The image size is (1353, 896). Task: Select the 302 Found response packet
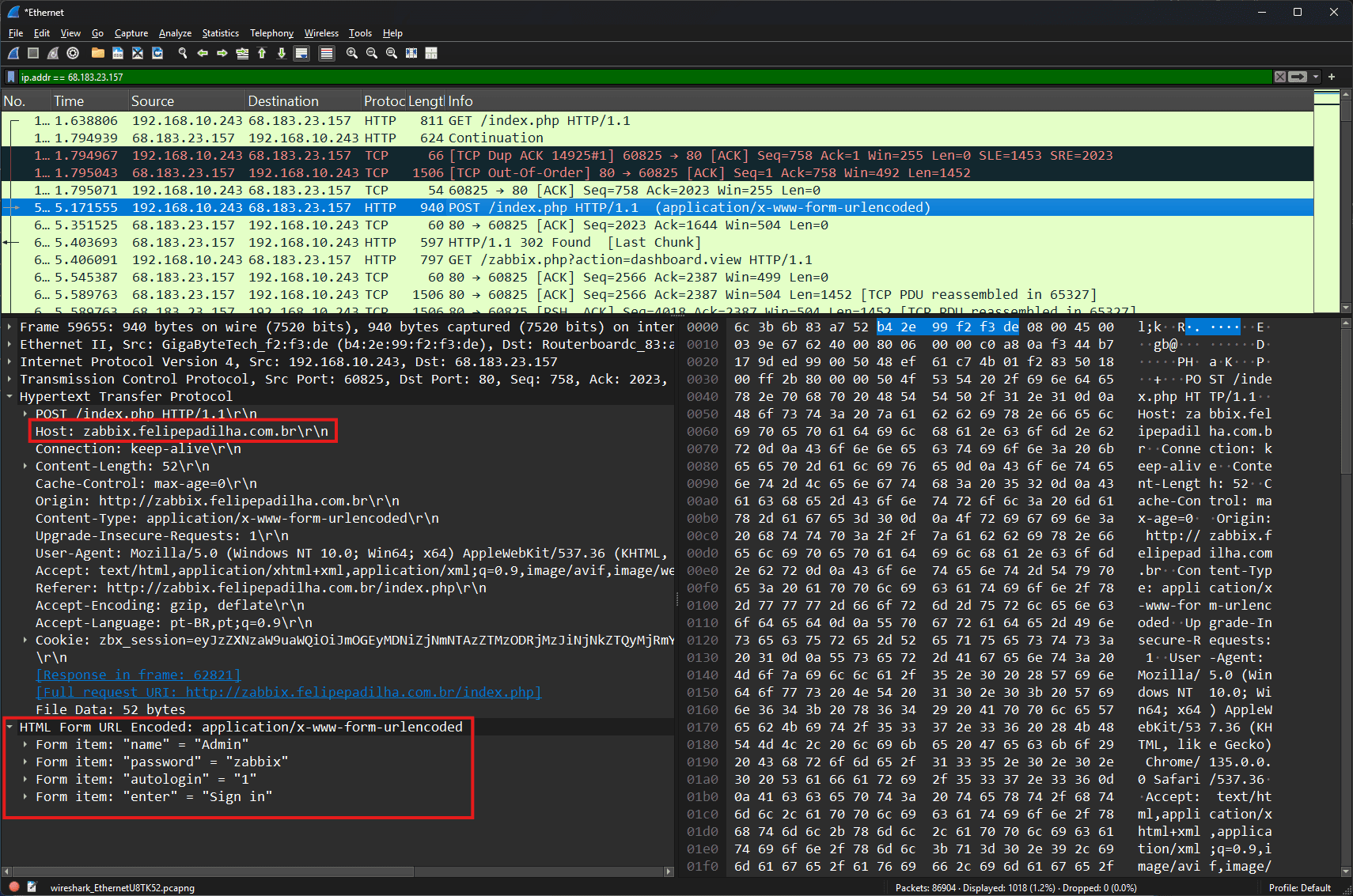(x=657, y=242)
